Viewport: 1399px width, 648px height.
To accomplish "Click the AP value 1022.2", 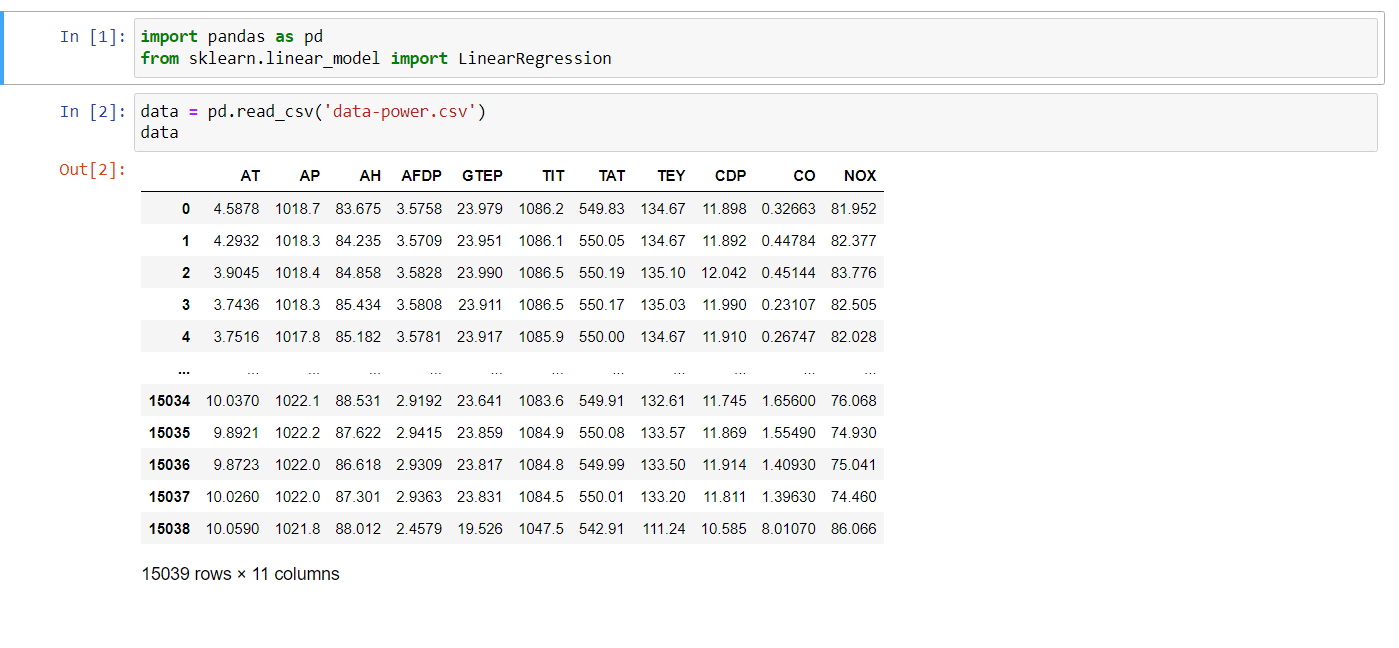I will point(298,433).
